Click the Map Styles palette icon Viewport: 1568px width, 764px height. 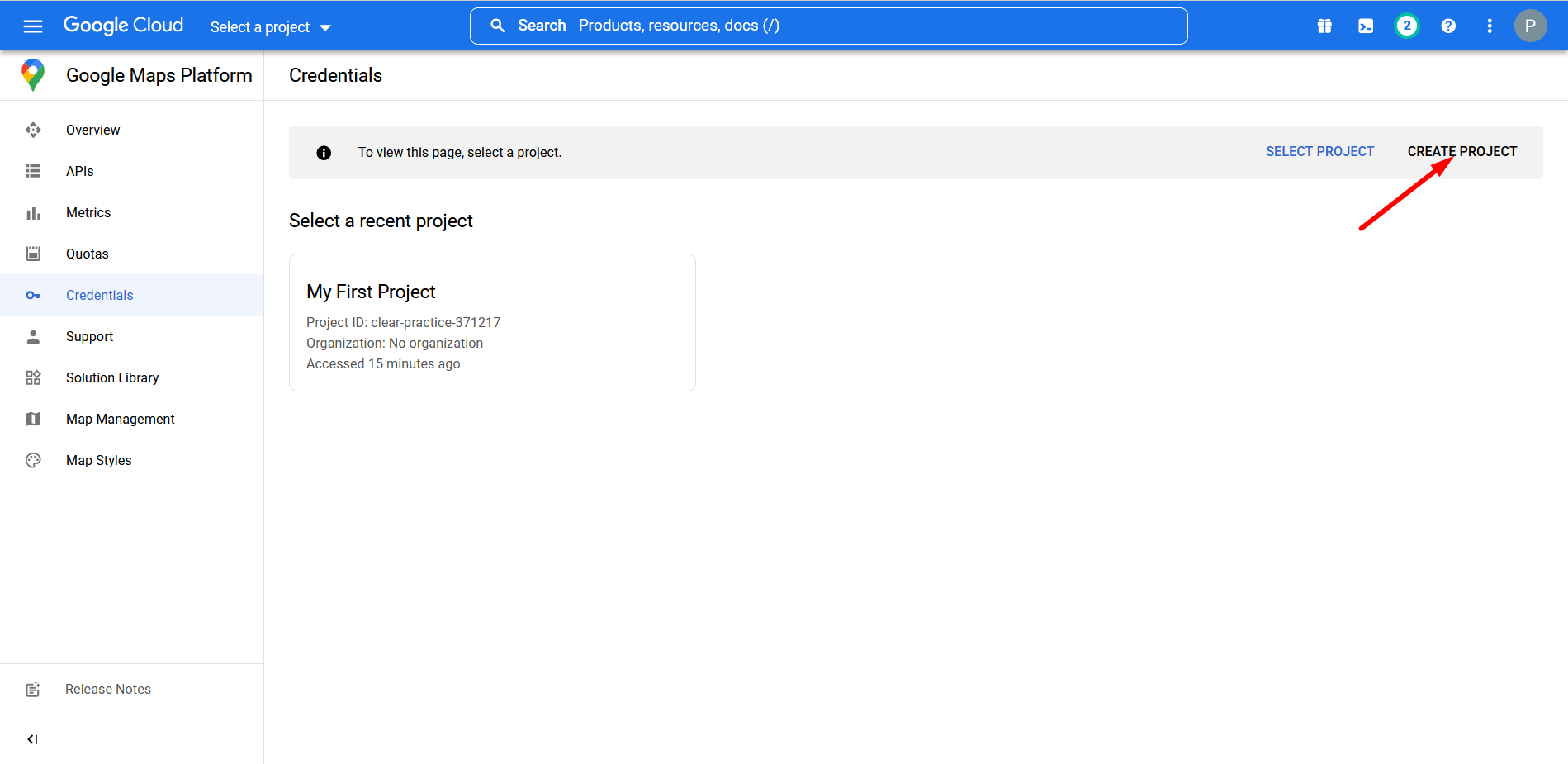pos(33,460)
